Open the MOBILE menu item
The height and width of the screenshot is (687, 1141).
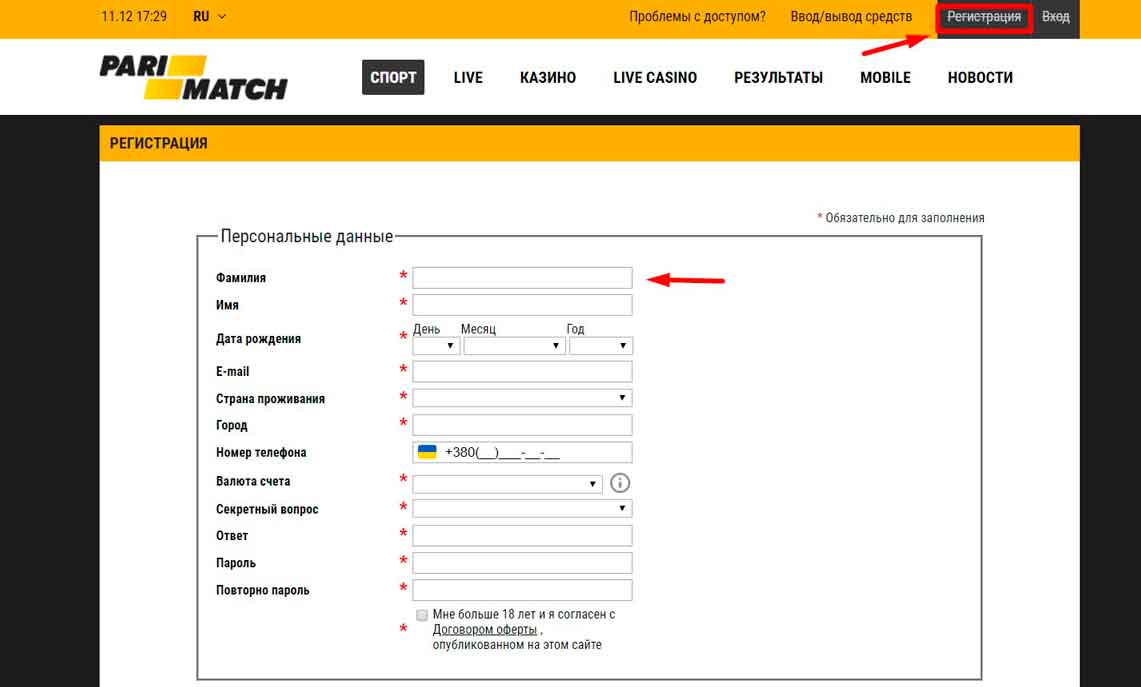[x=885, y=77]
